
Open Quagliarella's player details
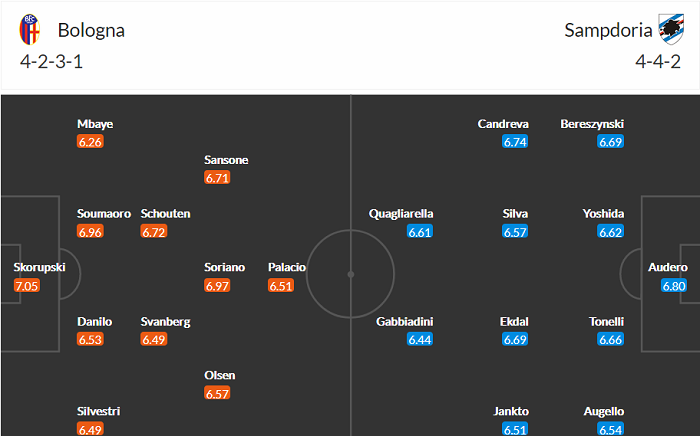(401, 213)
